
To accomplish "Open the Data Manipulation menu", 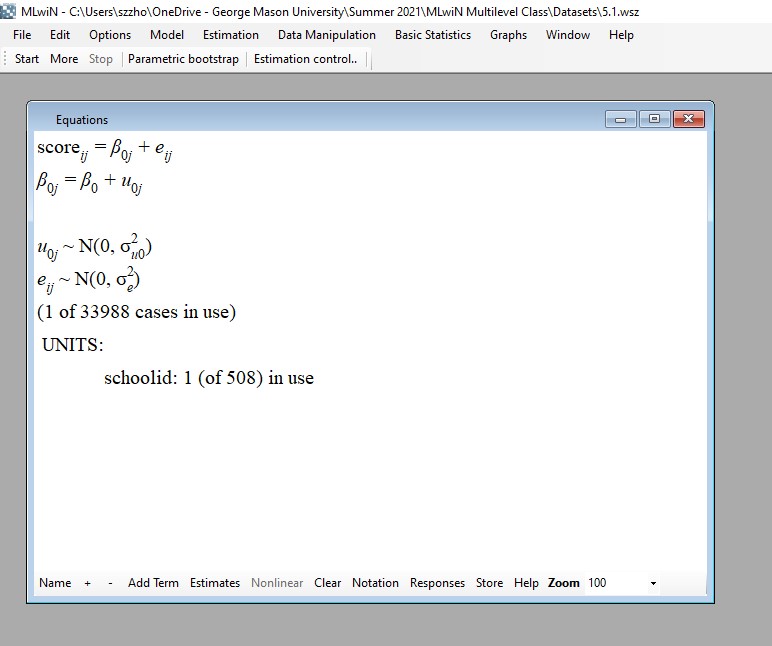I will click(327, 35).
